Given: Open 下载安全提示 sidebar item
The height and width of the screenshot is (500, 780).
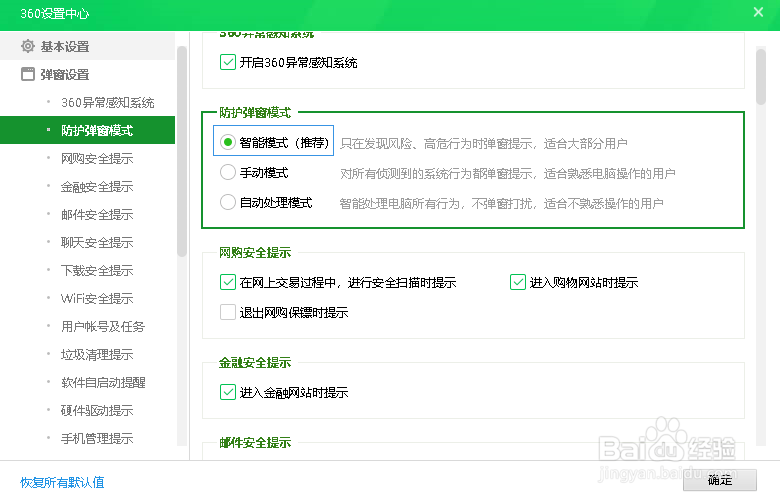Looking at the screenshot, I should point(97,271).
